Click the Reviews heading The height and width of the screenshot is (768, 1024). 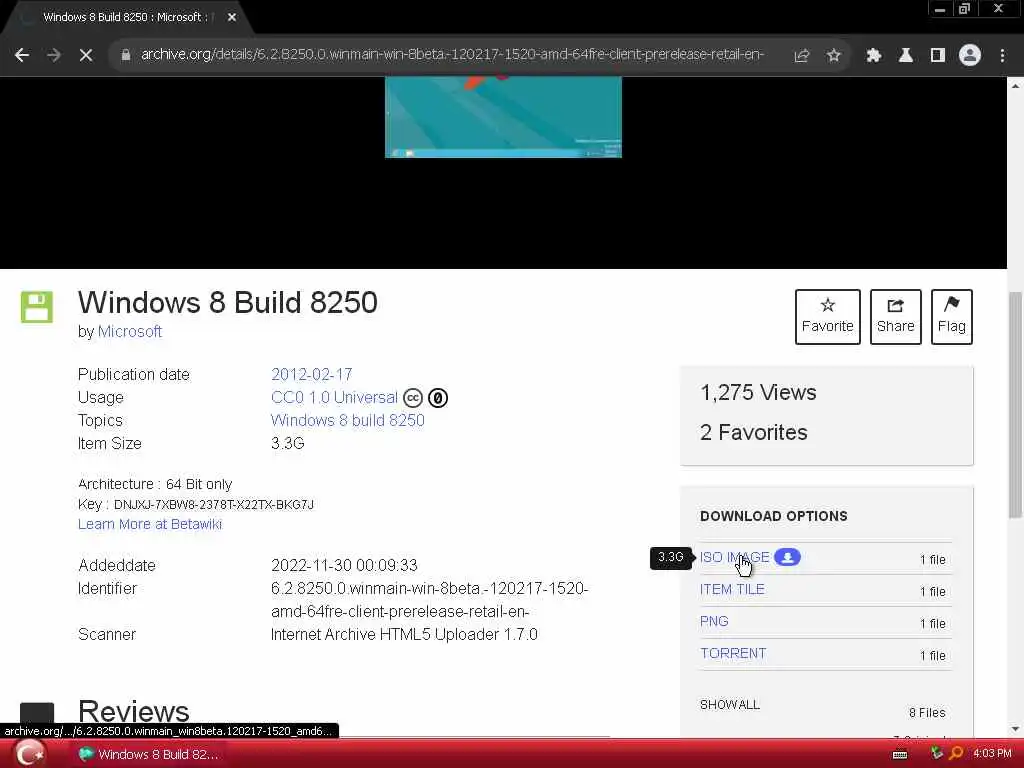(x=134, y=712)
